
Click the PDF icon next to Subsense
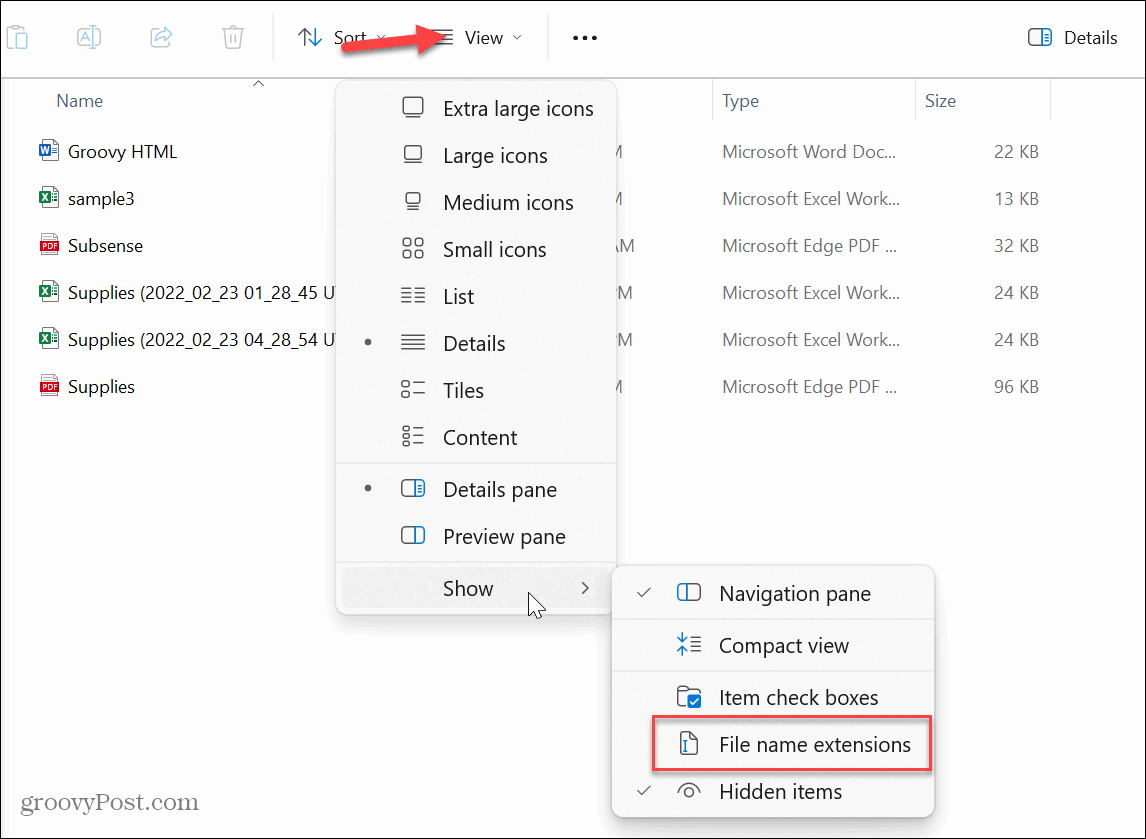(x=48, y=246)
